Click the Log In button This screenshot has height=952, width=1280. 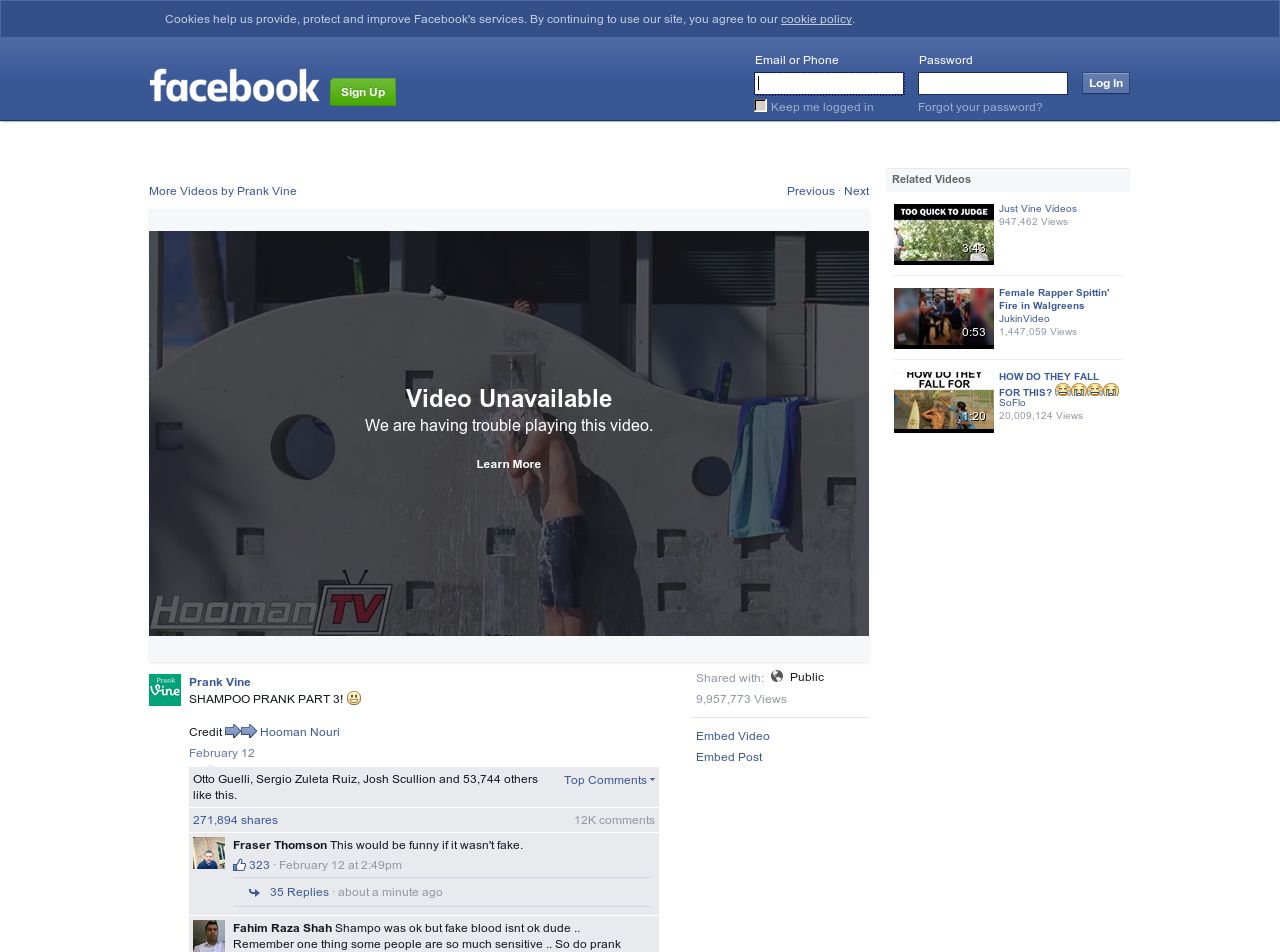(x=1106, y=83)
